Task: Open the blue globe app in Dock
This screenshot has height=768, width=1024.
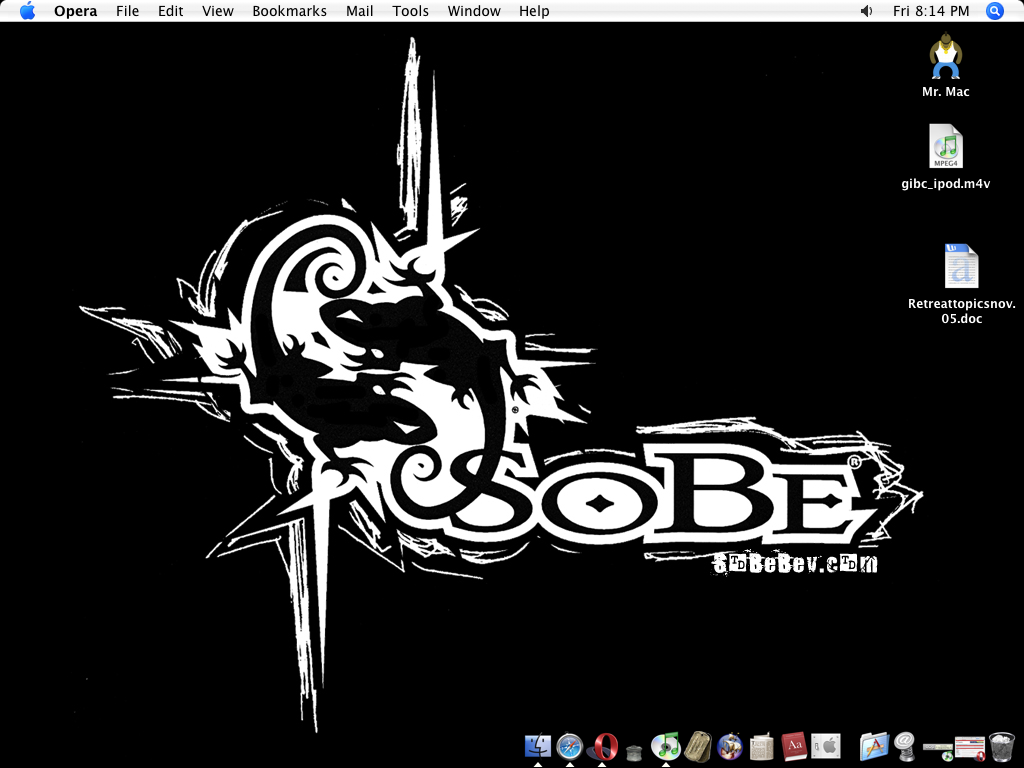Action: (729, 746)
